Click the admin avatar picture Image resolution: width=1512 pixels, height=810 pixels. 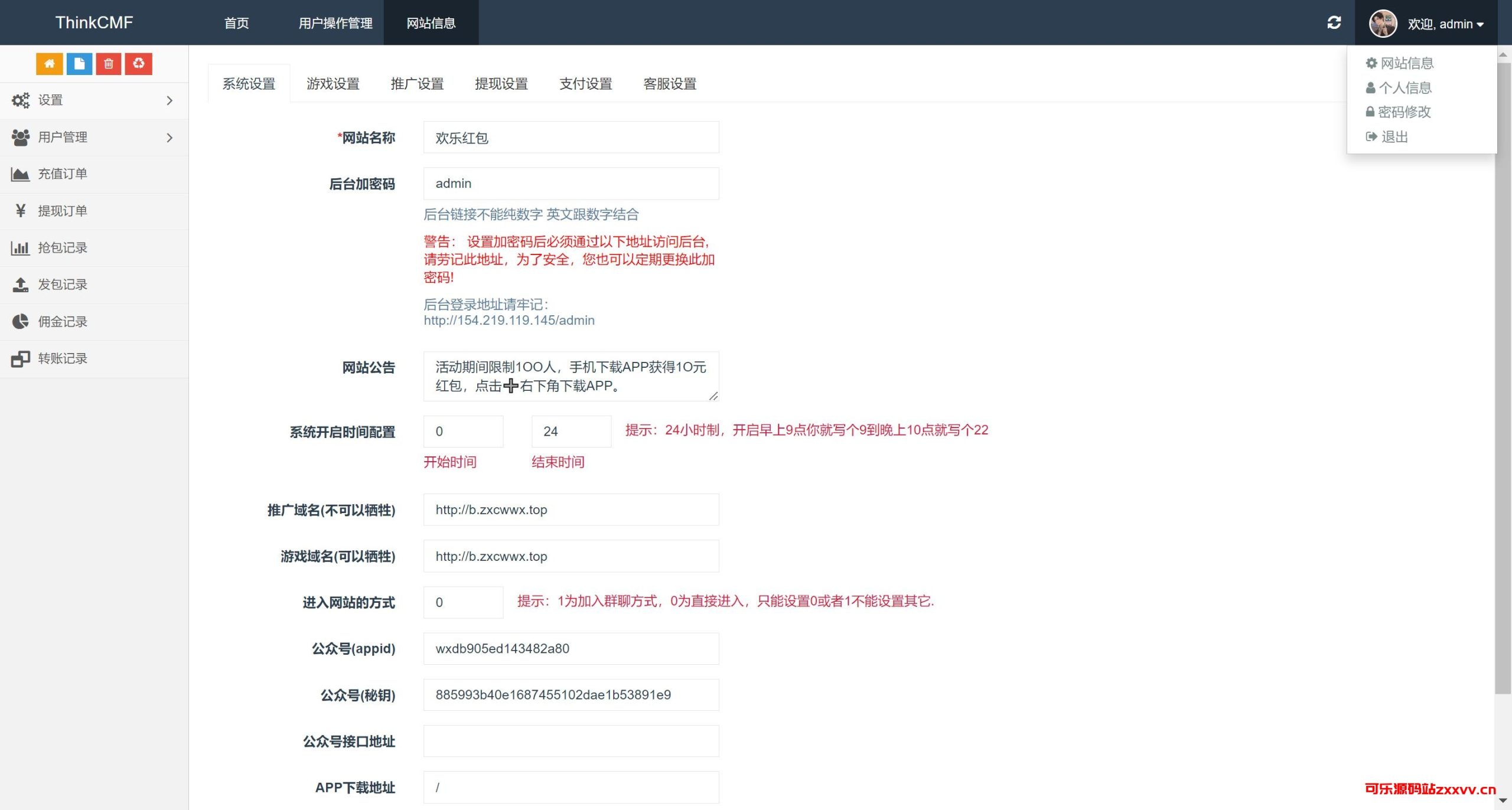(1383, 24)
